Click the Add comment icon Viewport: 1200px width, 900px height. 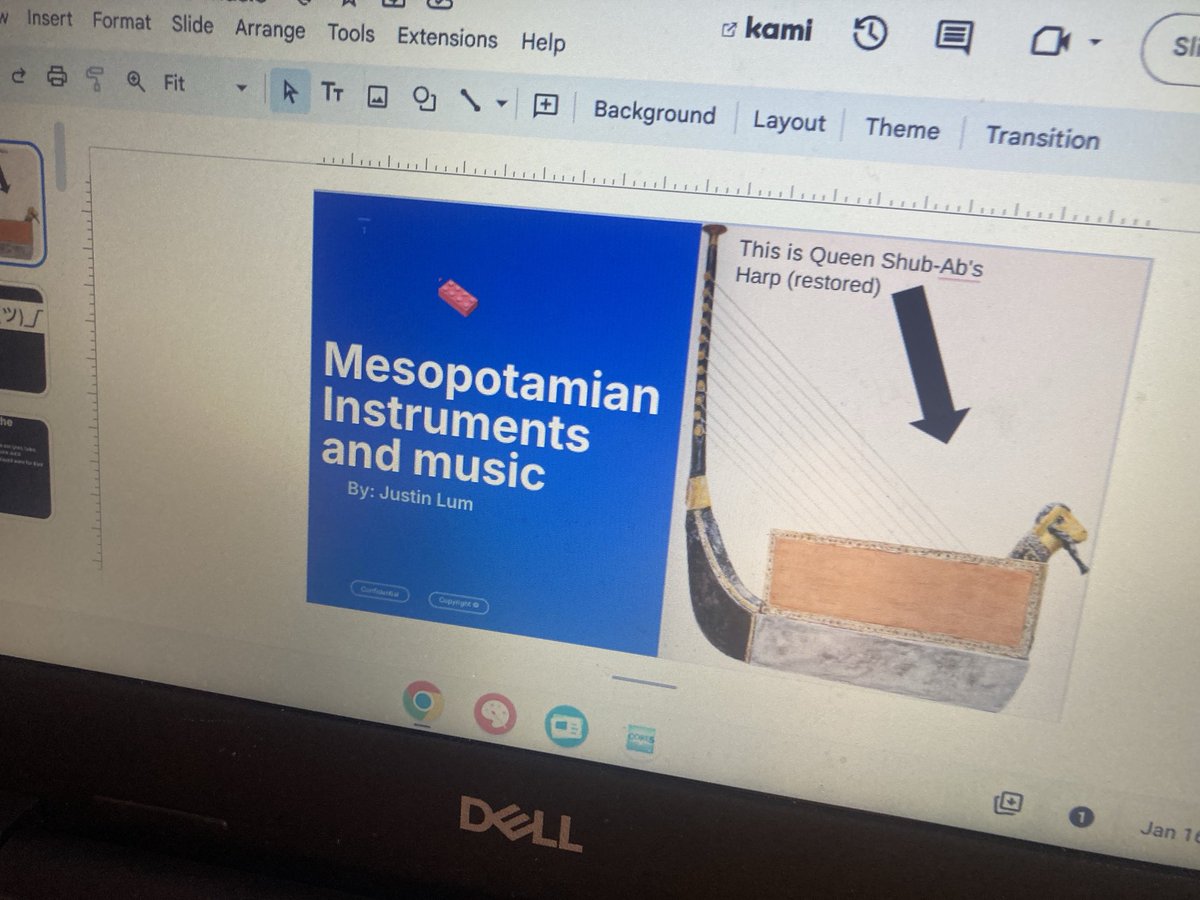tap(545, 106)
